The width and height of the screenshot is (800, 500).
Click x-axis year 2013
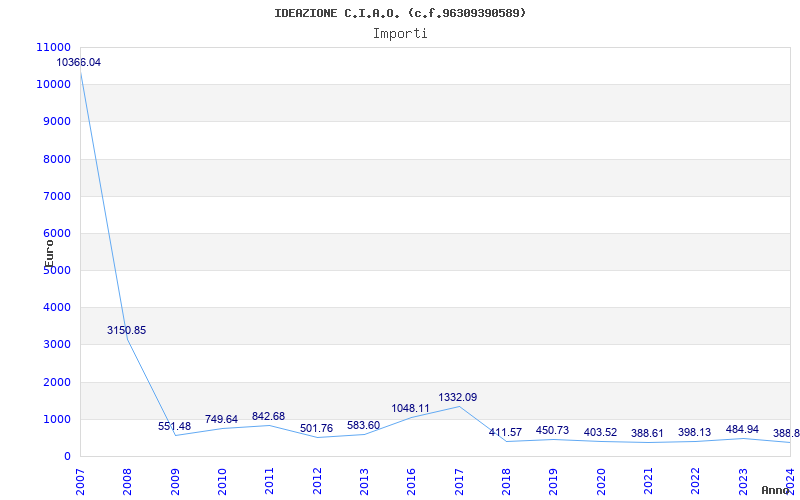(x=364, y=481)
